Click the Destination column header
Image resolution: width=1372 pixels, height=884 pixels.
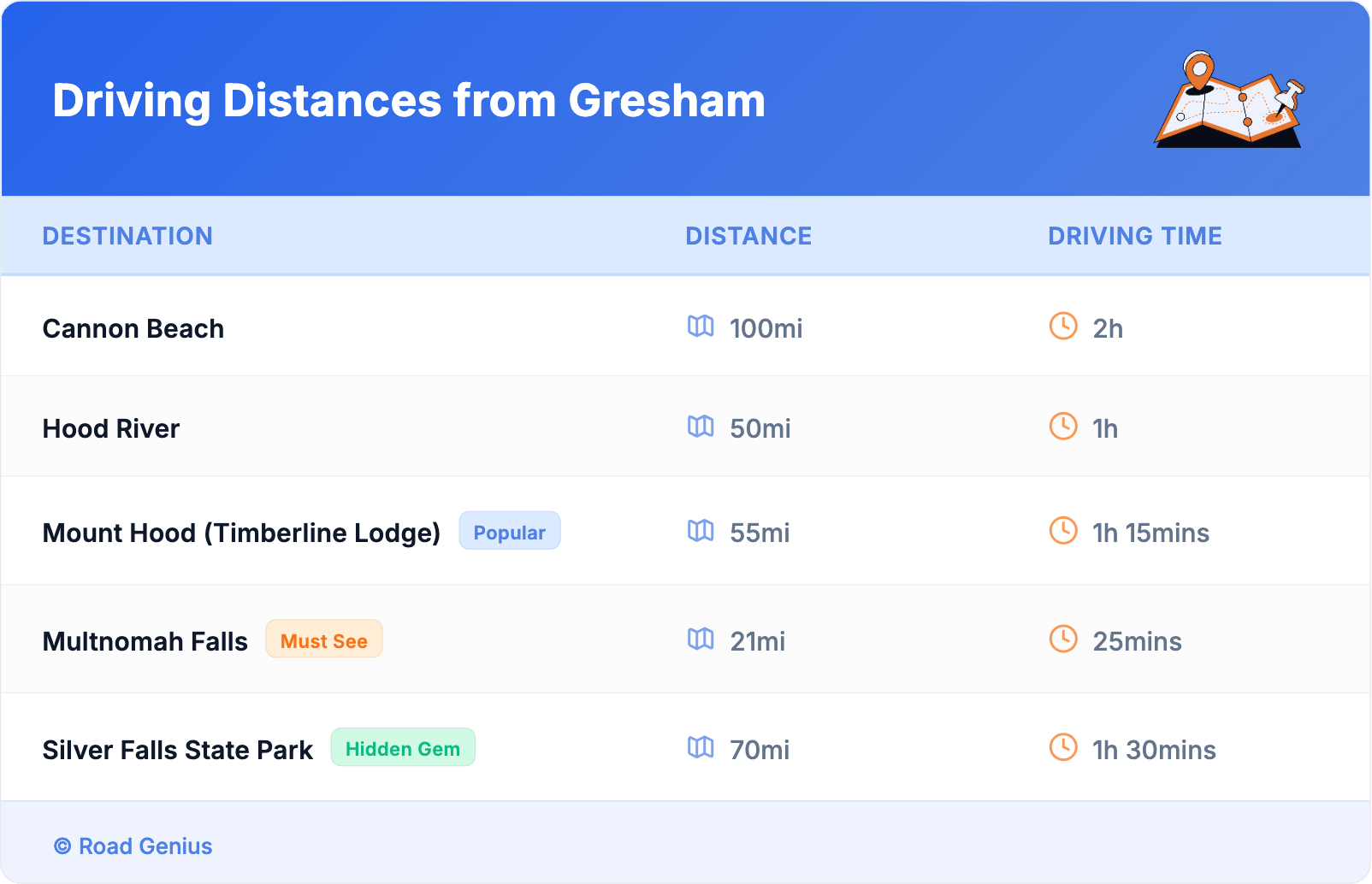tap(127, 236)
